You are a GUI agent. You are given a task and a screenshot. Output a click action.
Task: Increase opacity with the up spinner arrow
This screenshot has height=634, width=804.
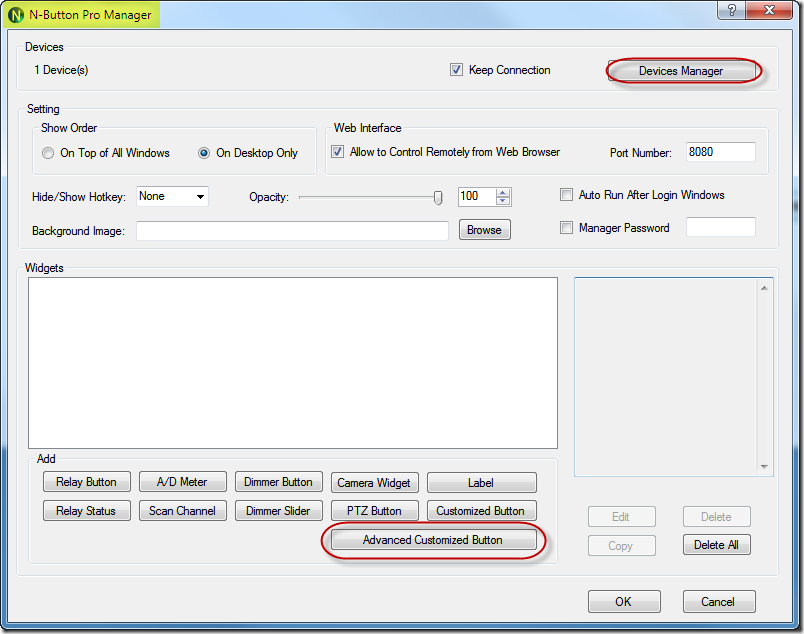[x=503, y=192]
